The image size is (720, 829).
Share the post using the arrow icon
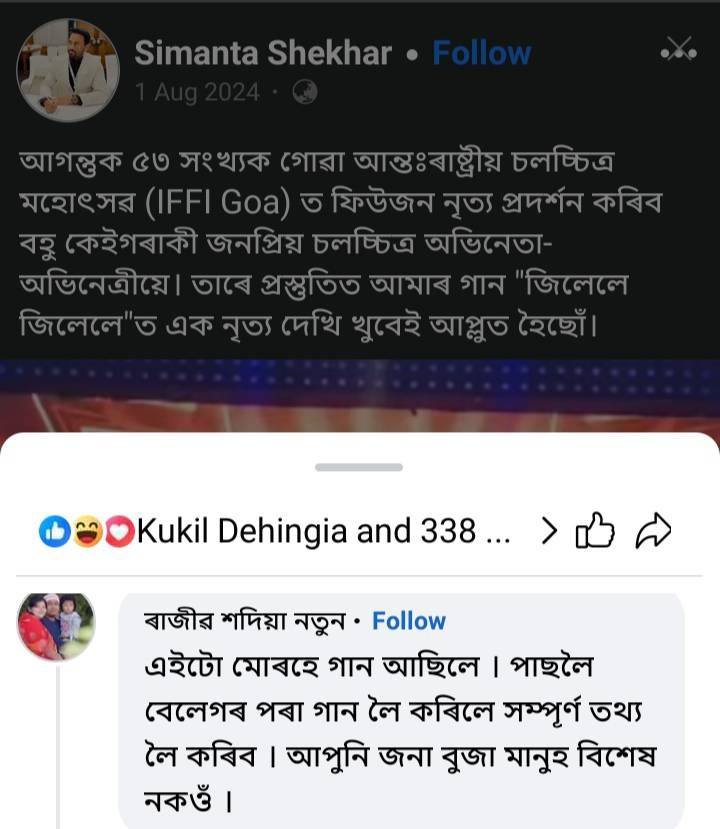[x=653, y=530]
